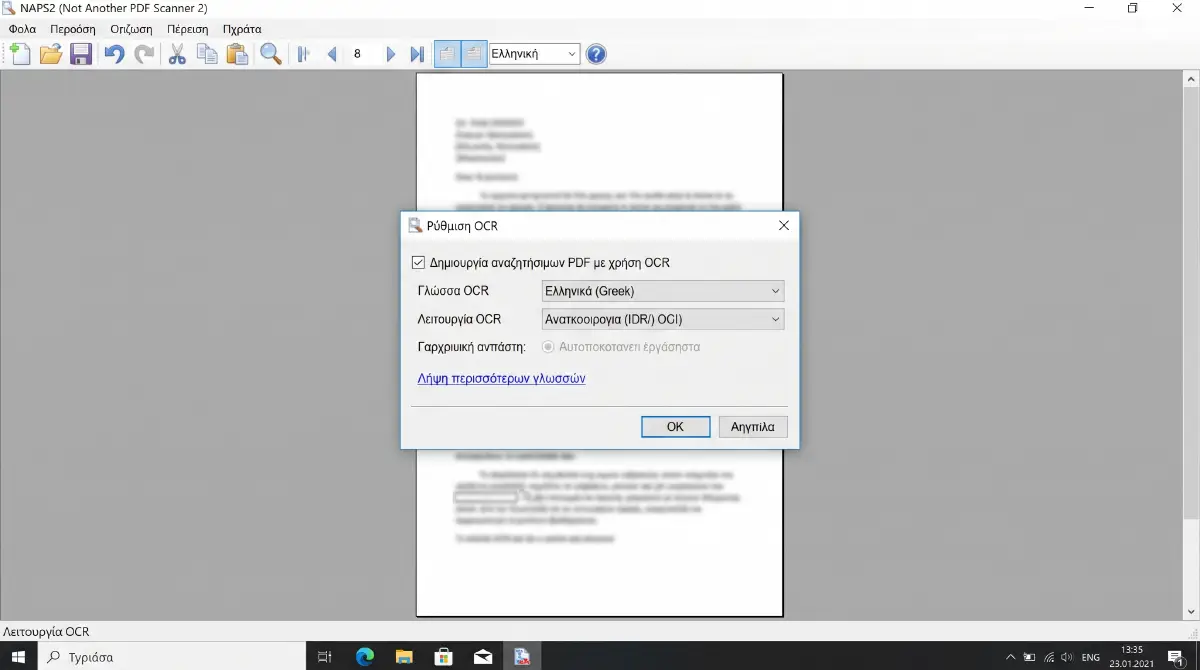The width and height of the screenshot is (1200, 670).
Task: Select the Αυτοποκοτανει έργάσηστα radio button
Action: pos(548,347)
